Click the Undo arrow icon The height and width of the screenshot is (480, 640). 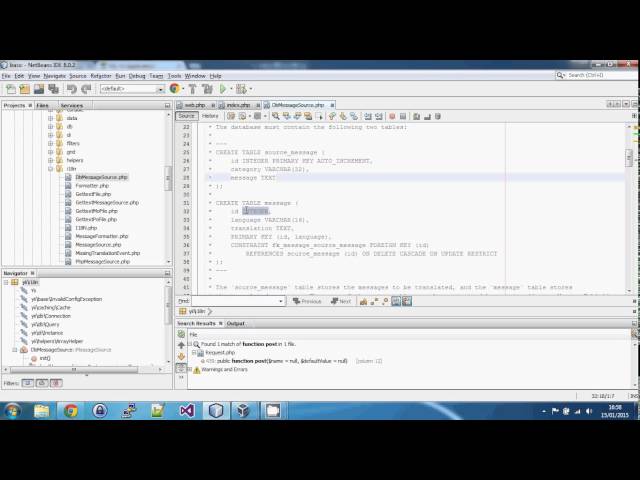coord(72,89)
